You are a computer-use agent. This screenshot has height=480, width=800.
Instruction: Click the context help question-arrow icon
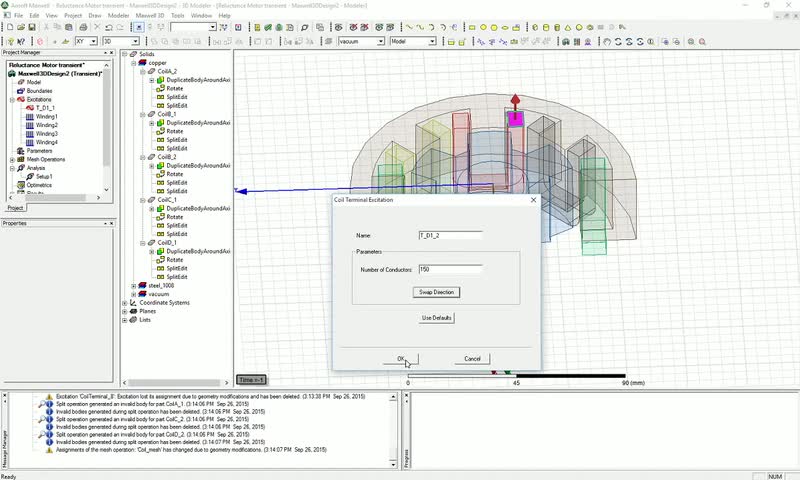tap(21, 41)
